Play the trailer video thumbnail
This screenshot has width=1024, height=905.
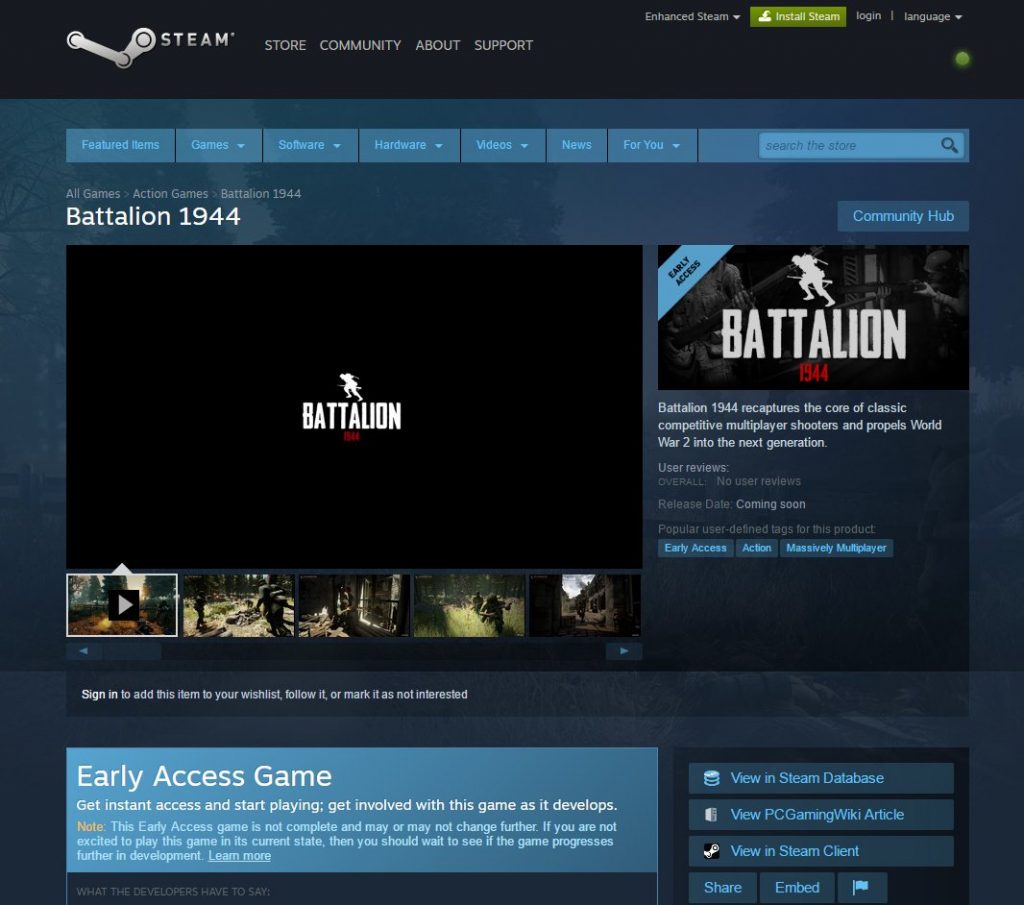122,605
